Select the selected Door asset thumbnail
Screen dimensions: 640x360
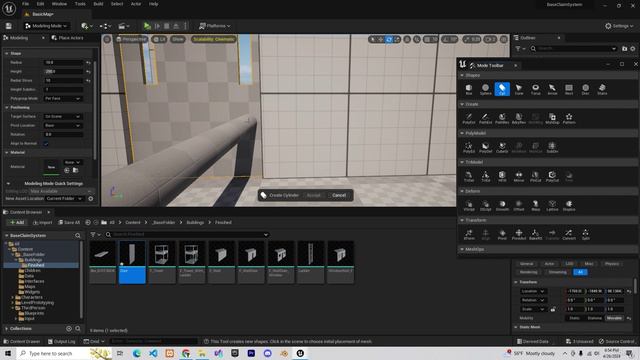coord(132,262)
